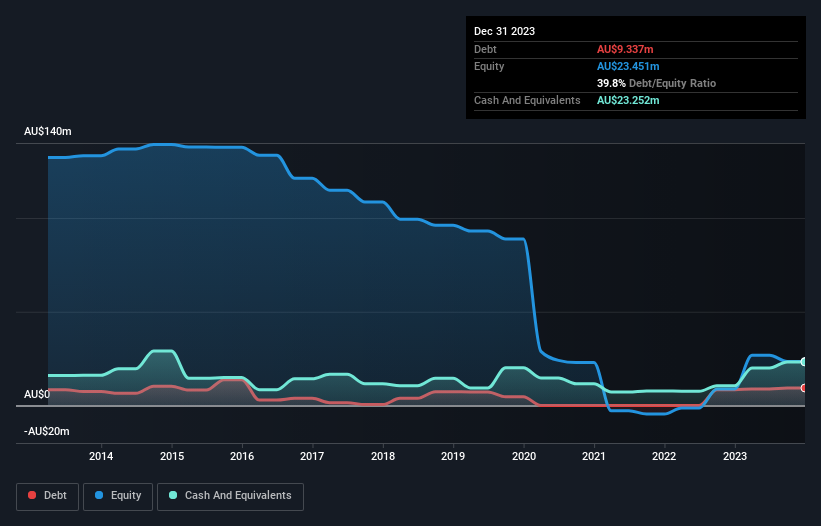Click the Cash value AU$23.252m
Image resolution: width=821 pixels, height=526 pixels.
click(x=628, y=100)
